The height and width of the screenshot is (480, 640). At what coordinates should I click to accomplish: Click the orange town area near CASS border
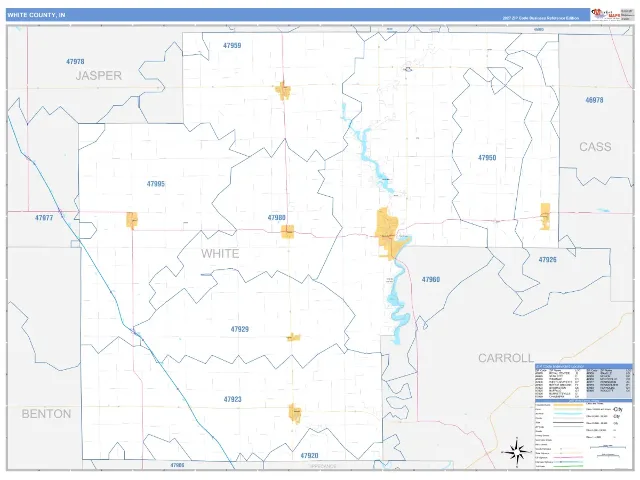(x=545, y=216)
